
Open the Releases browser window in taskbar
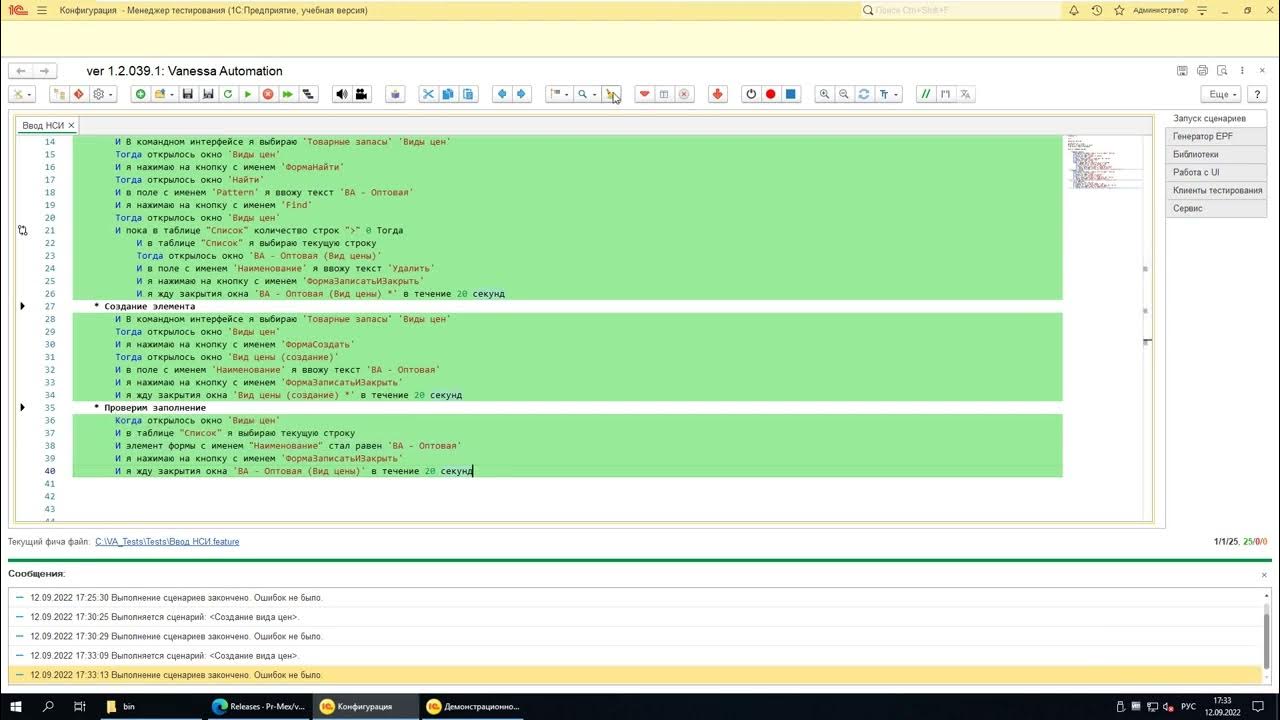click(260, 706)
